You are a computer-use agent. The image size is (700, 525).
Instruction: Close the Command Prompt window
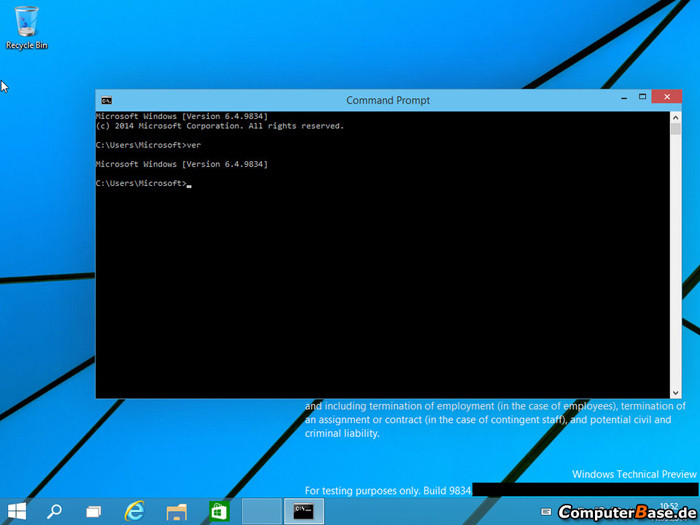(x=665, y=99)
